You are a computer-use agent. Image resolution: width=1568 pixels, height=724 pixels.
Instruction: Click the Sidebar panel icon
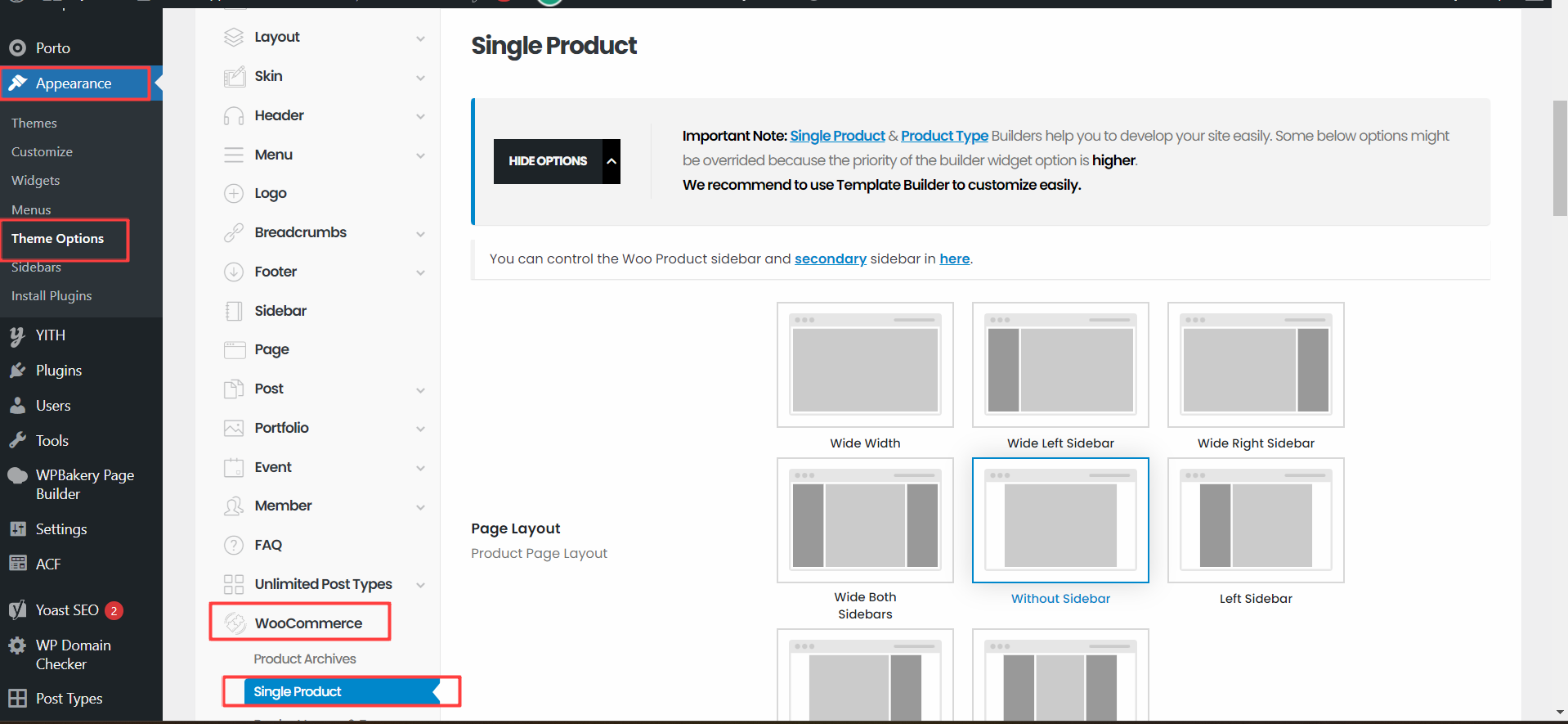[x=234, y=311]
